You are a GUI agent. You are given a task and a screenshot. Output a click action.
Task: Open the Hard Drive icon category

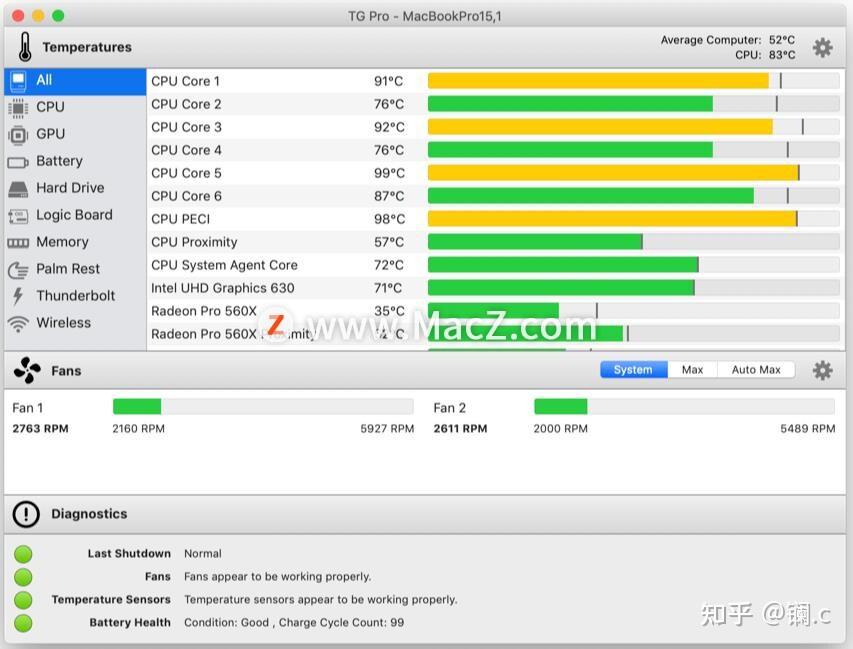coord(18,189)
